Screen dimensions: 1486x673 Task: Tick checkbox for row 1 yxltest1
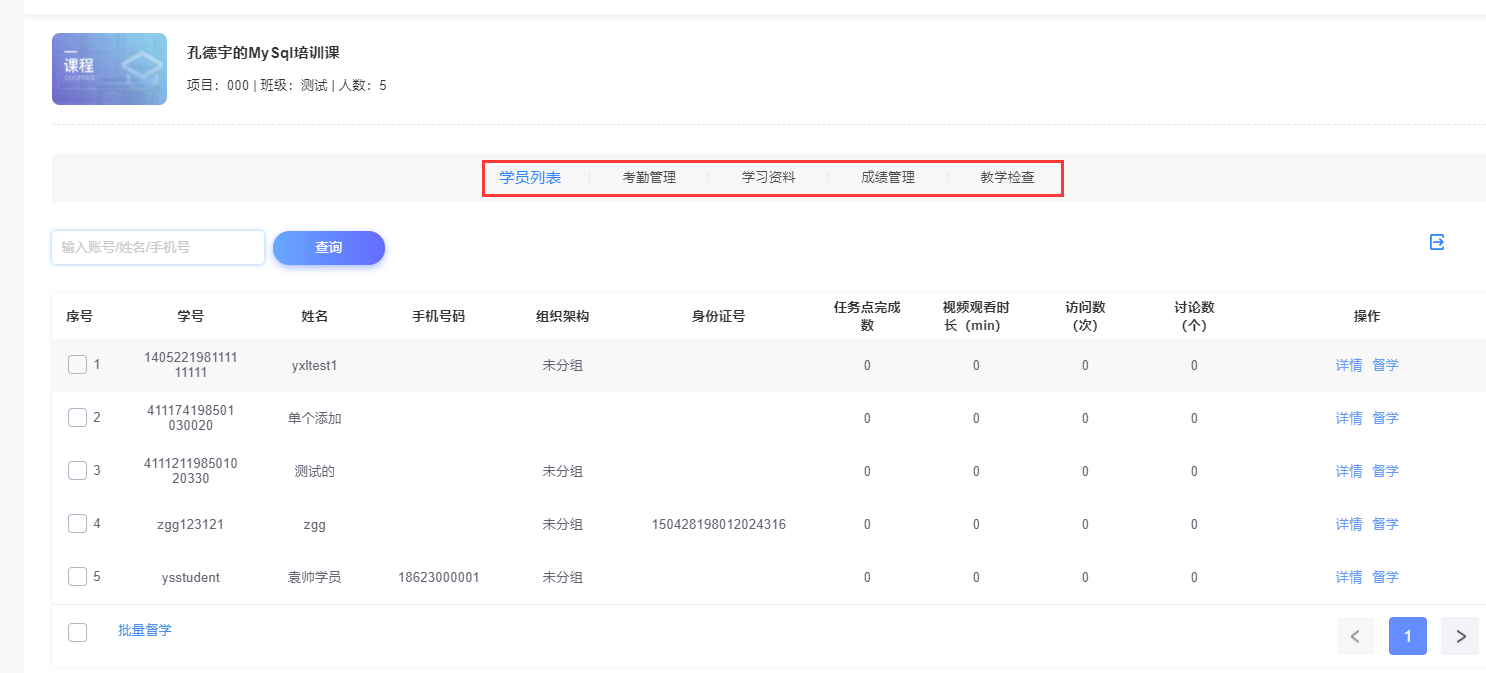(x=77, y=365)
